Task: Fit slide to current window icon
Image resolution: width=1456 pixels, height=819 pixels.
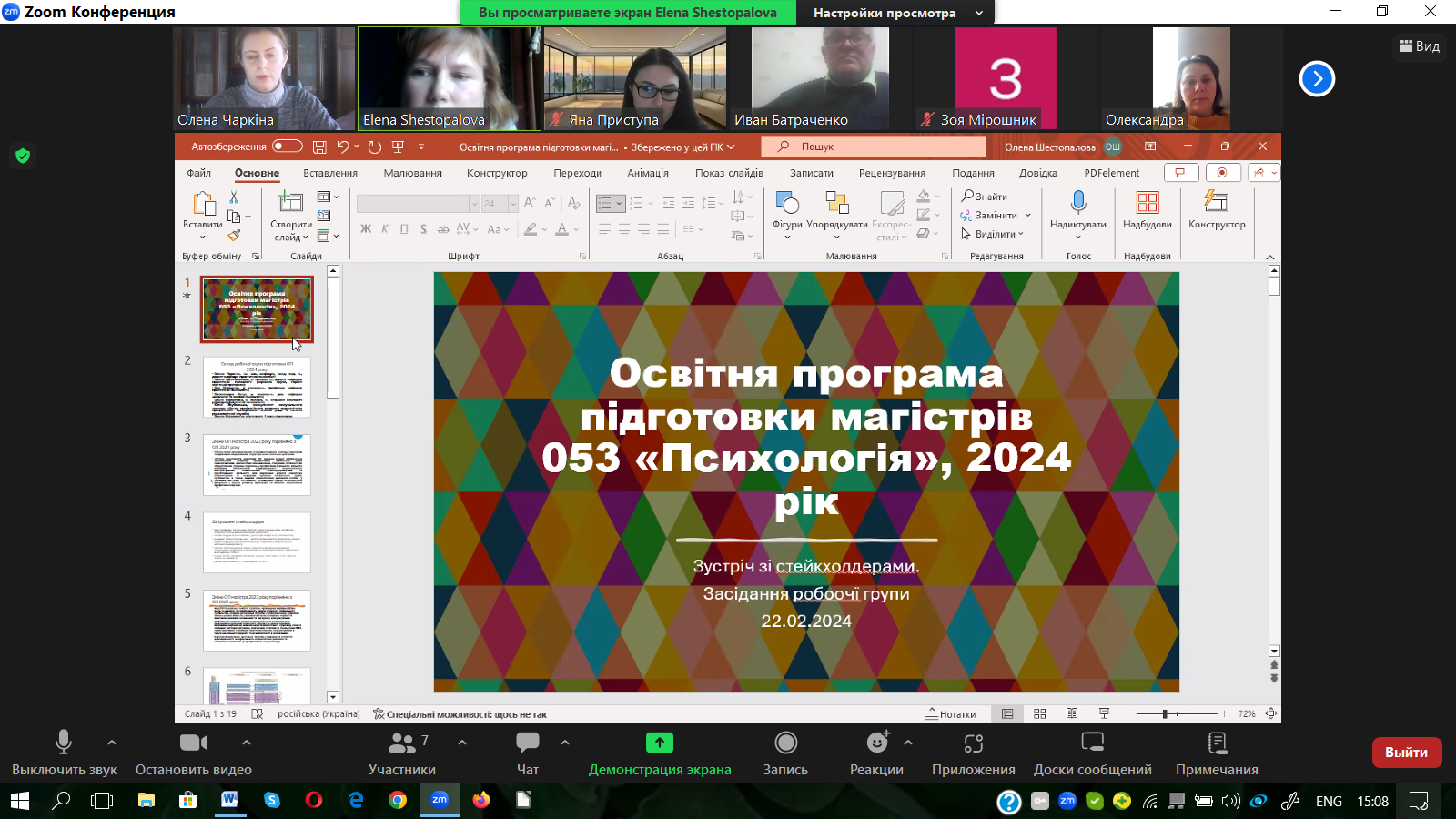Action: 1271,714
